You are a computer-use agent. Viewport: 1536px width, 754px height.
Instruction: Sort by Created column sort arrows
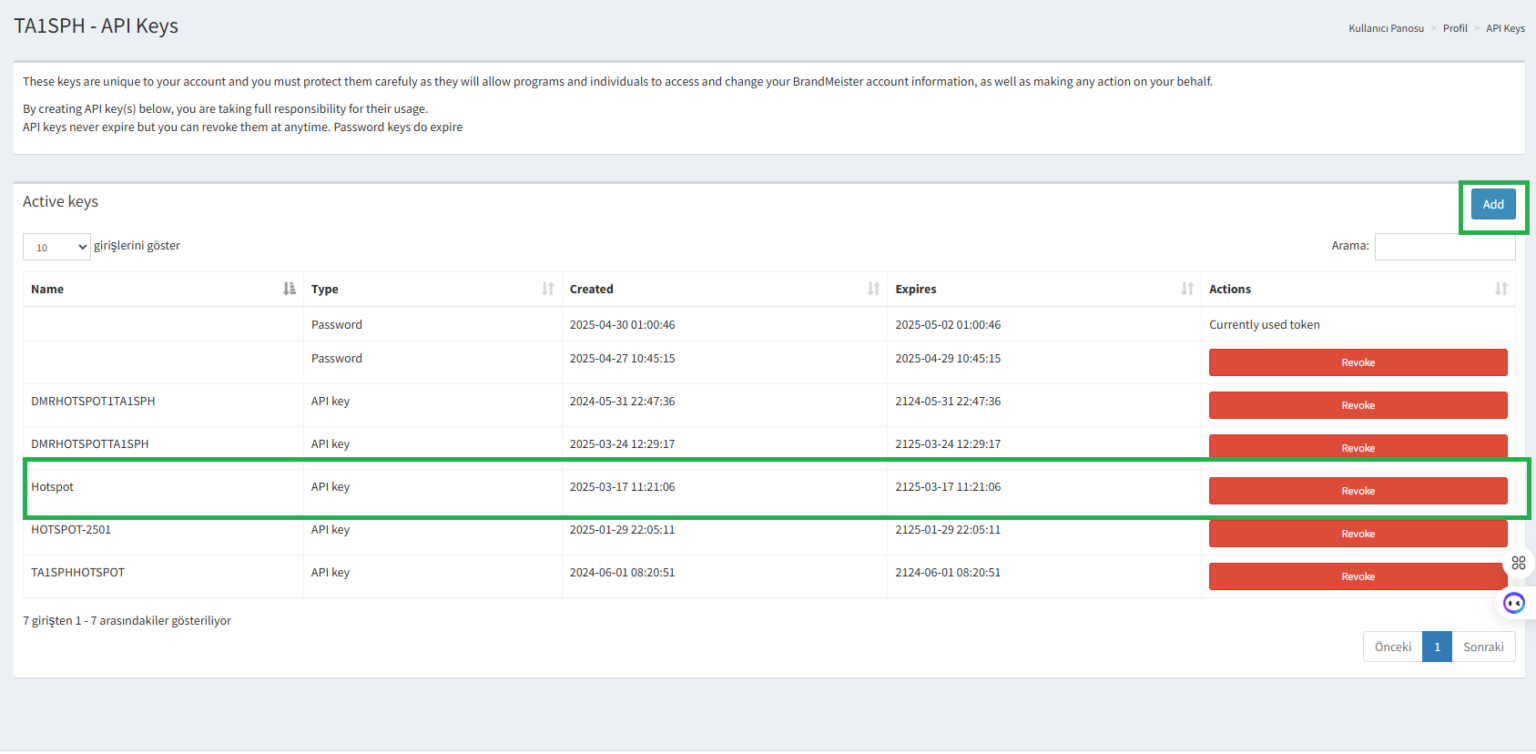coord(873,289)
